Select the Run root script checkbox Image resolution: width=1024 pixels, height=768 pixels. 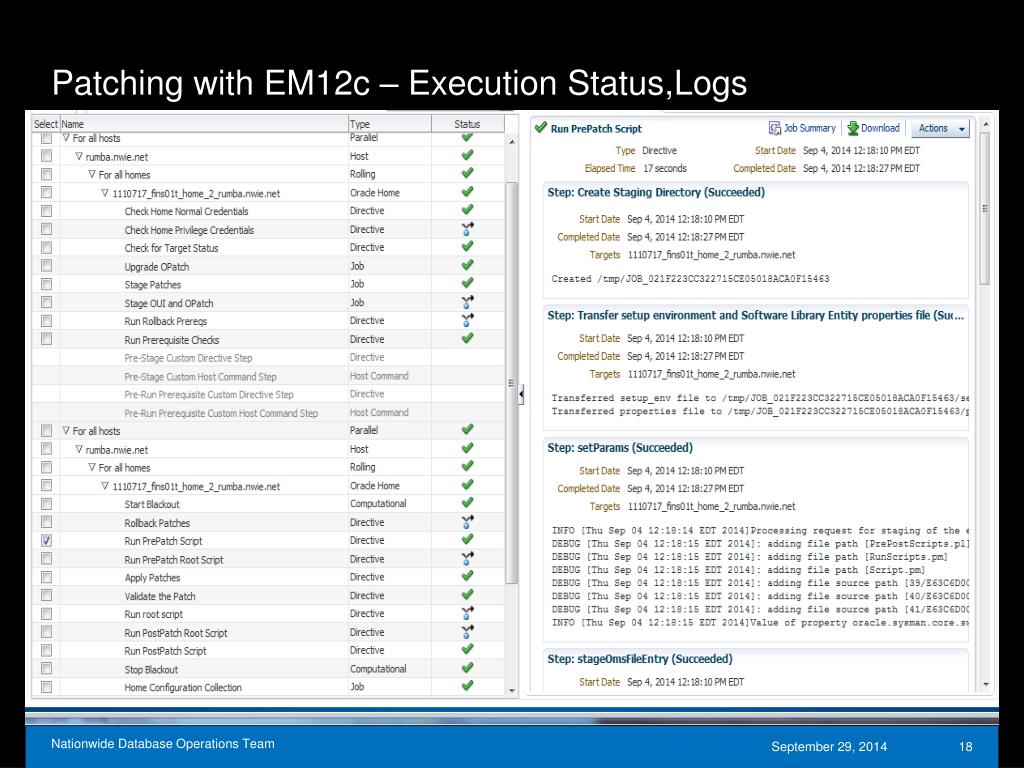46,613
